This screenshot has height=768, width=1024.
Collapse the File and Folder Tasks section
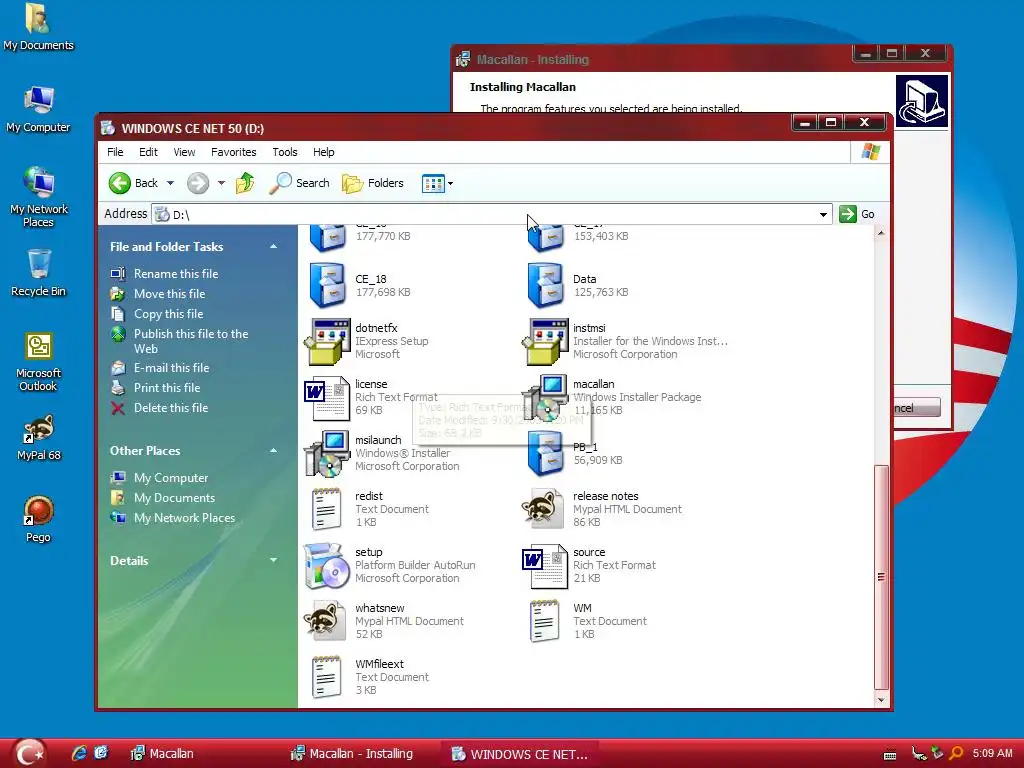(274, 246)
